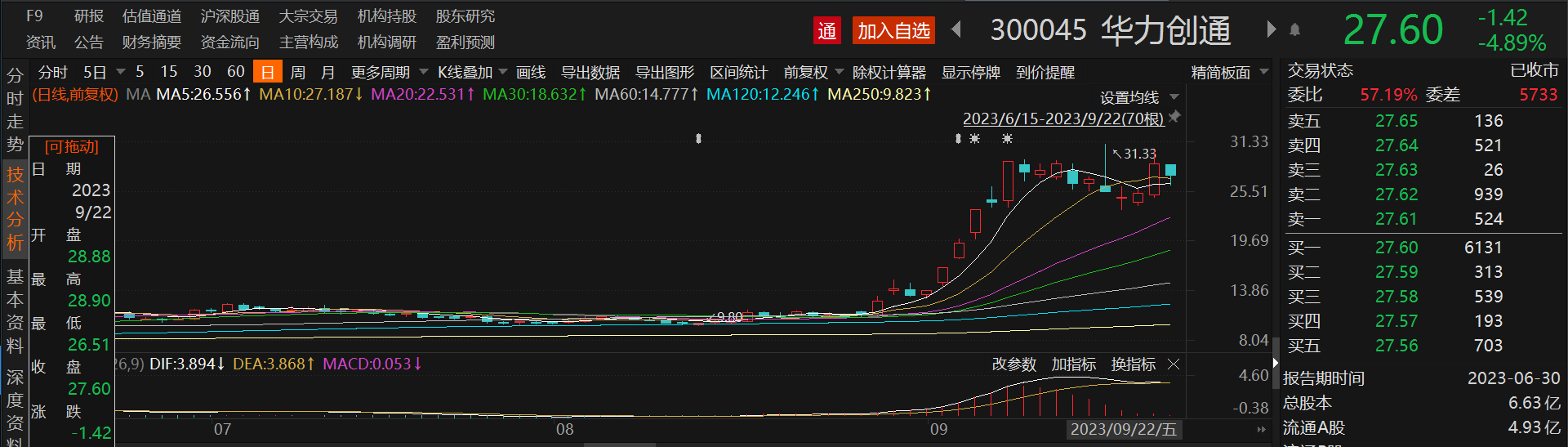Click the 加入自选 button

pyautogui.click(x=893, y=31)
